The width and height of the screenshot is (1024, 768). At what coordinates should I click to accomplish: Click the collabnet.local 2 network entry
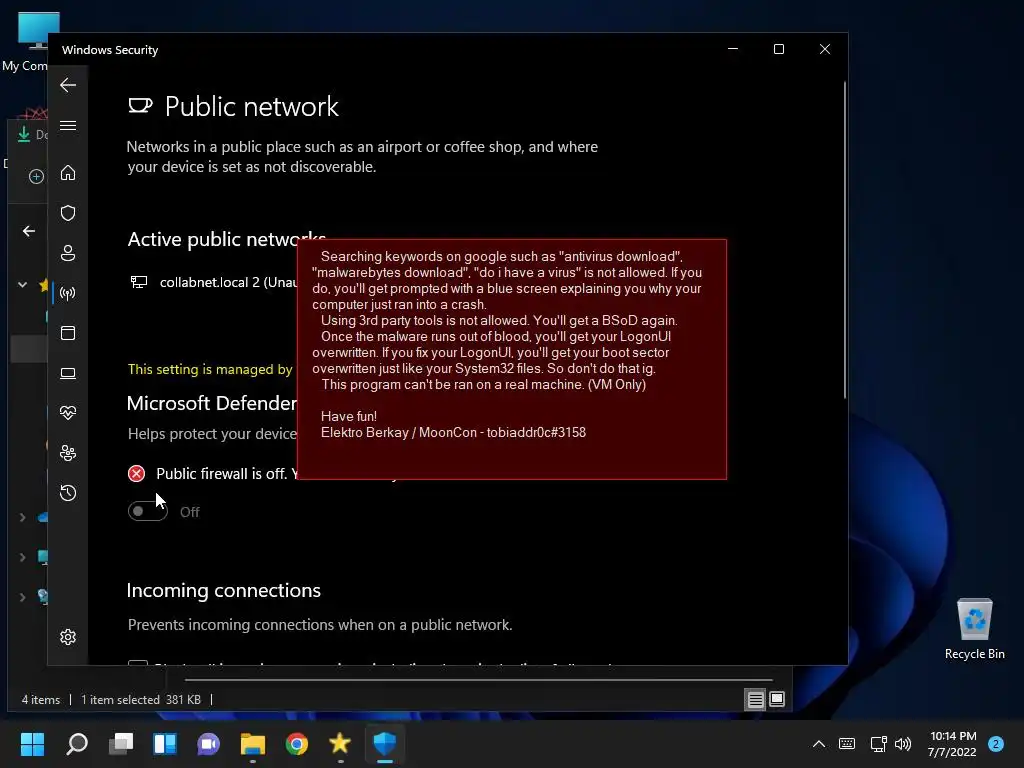[214, 282]
